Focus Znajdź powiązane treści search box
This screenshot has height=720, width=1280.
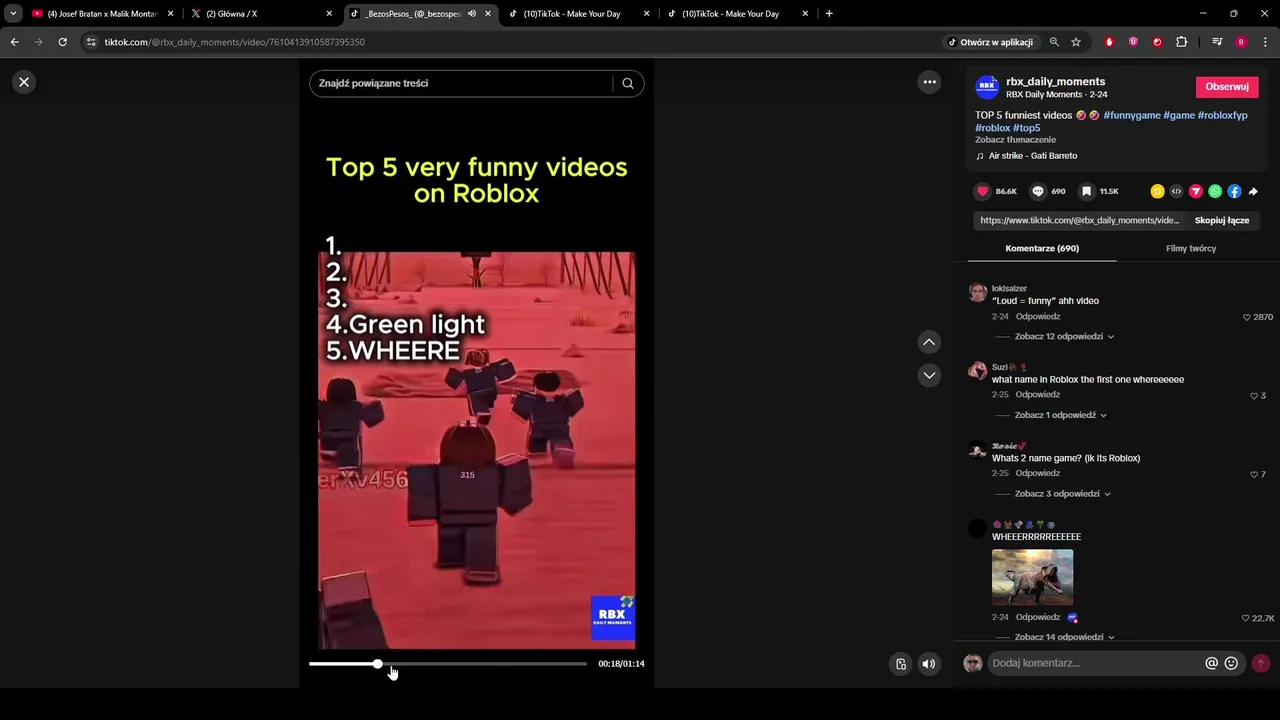(464, 83)
